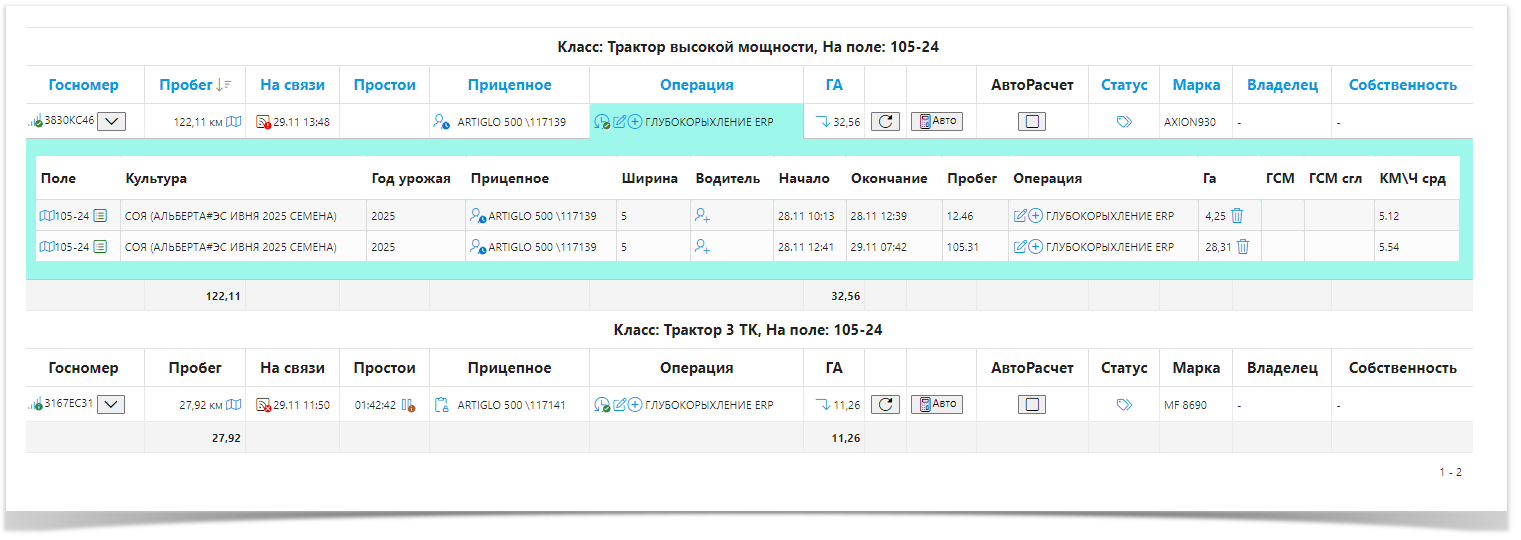This screenshot has height=540, width=1521.
Task: Open map icon next to 122,11 км mileage
Action: pyautogui.click(x=233, y=122)
